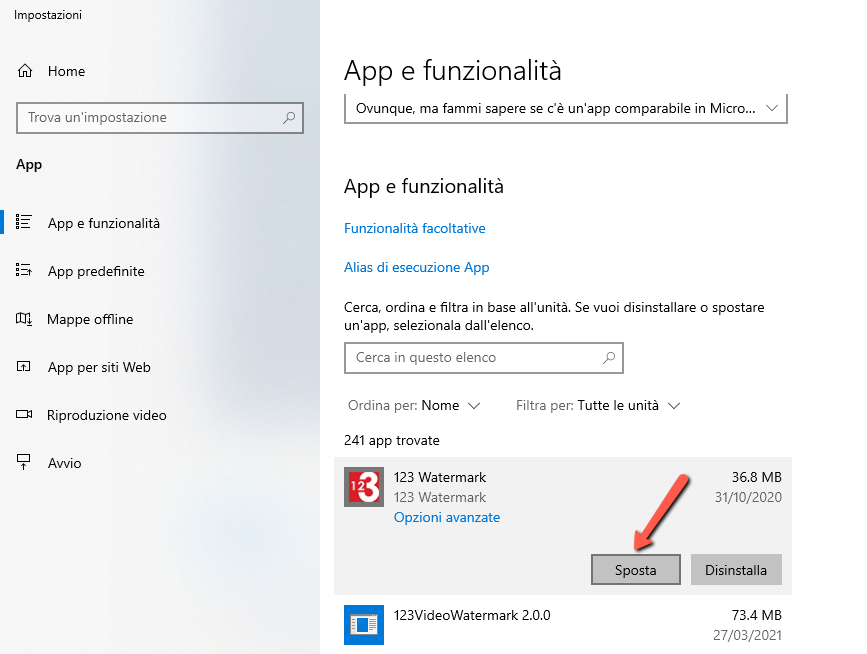Open App per siti Web section
Image resolution: width=867 pixels, height=654 pixels.
(100, 367)
